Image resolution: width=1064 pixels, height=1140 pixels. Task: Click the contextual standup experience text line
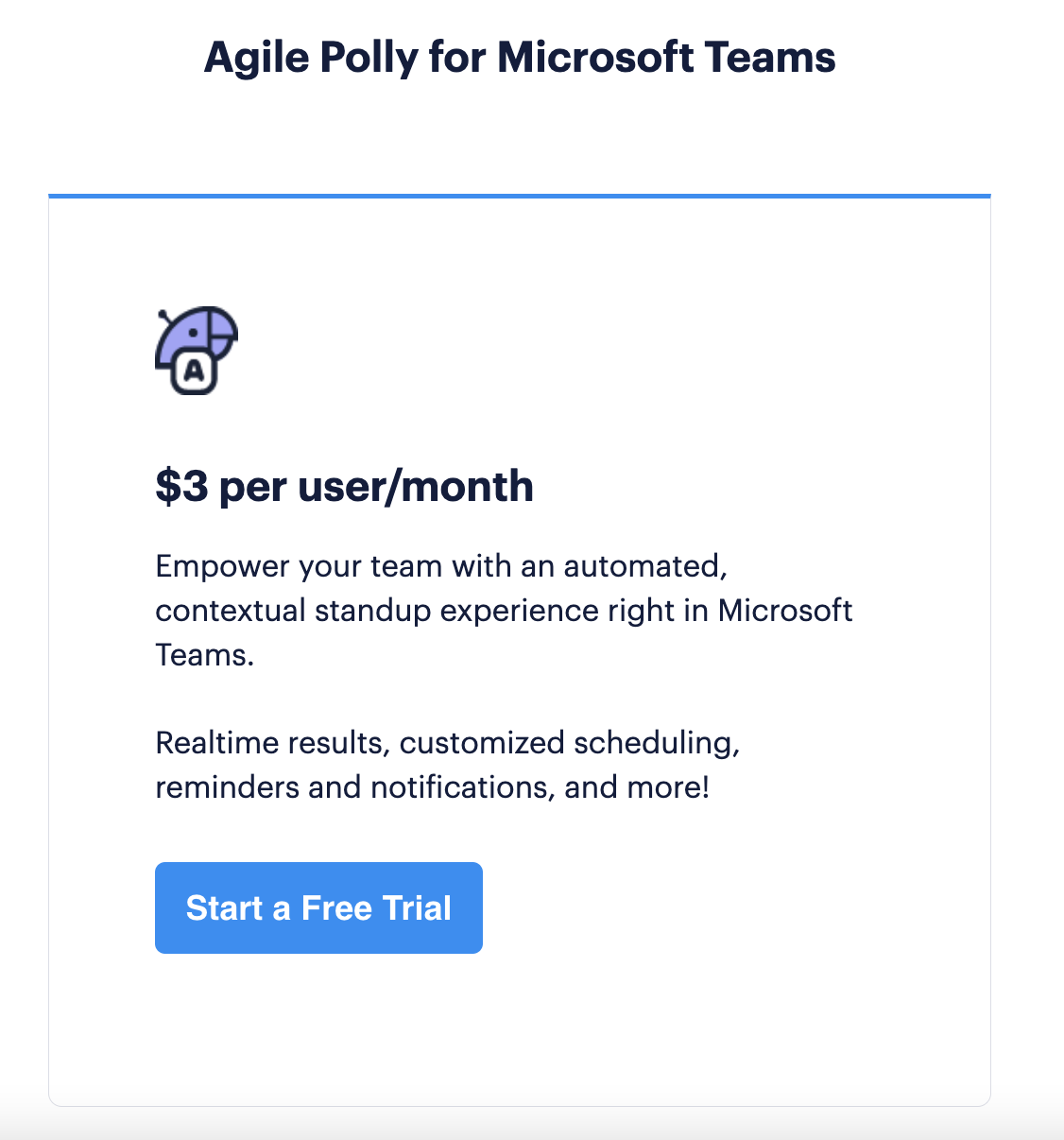coord(503,611)
